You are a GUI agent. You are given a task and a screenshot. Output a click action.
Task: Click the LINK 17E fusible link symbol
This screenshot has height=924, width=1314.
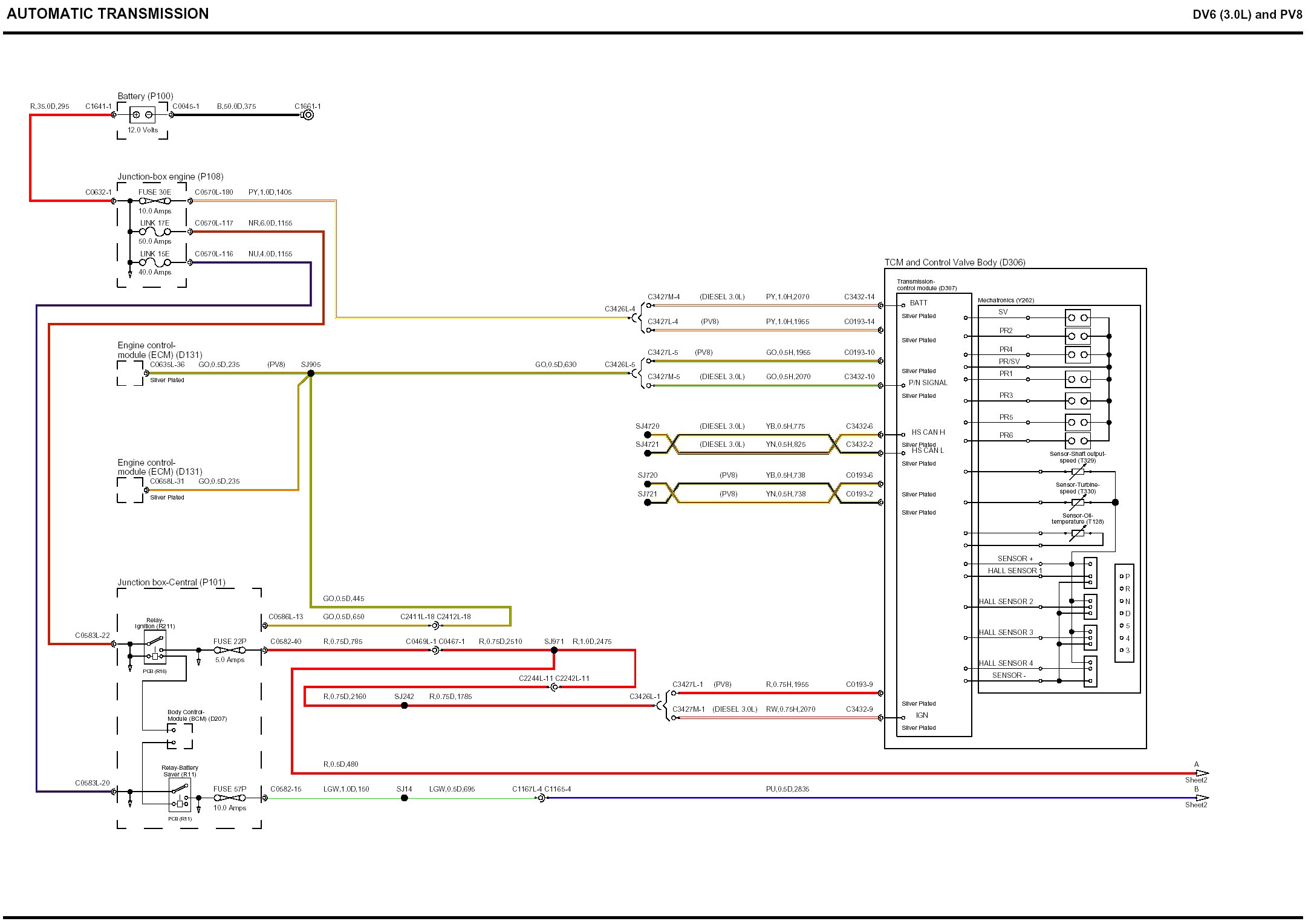[155, 232]
